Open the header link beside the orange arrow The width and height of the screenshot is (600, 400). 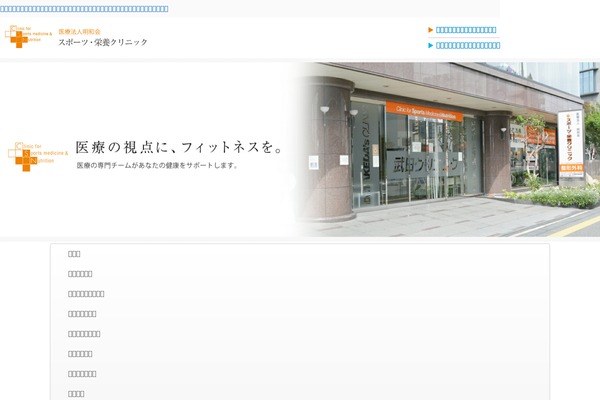[466, 30]
